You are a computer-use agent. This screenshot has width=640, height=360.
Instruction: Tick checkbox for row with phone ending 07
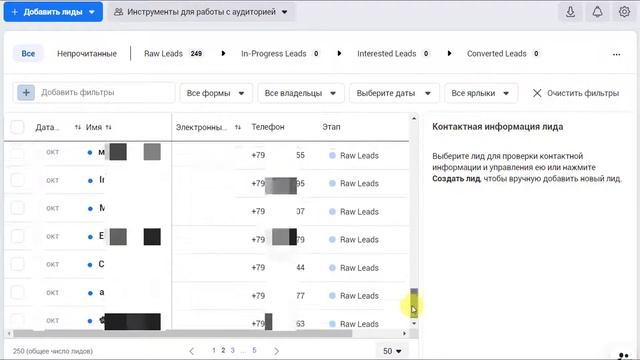tap(17, 208)
